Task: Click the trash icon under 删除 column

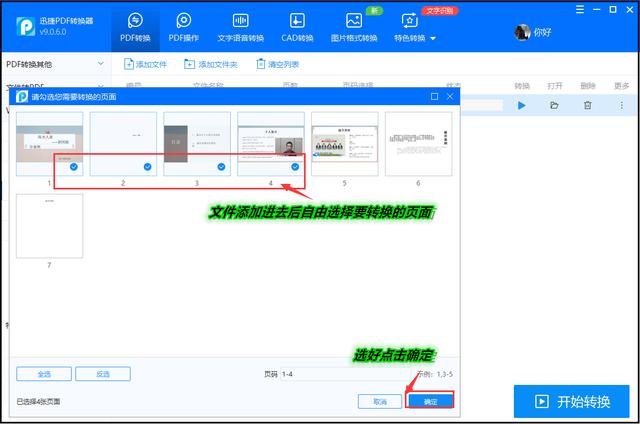Action: 588,105
